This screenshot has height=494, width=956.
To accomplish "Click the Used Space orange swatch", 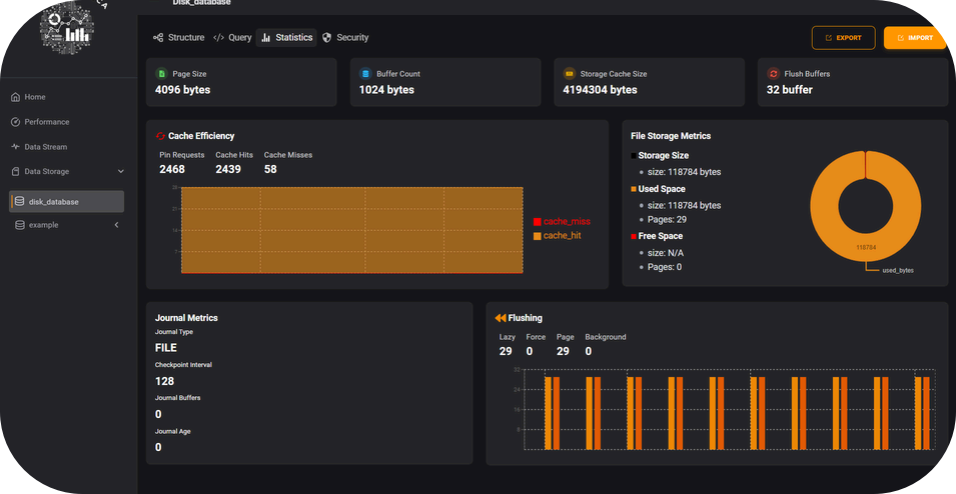I will pos(633,189).
